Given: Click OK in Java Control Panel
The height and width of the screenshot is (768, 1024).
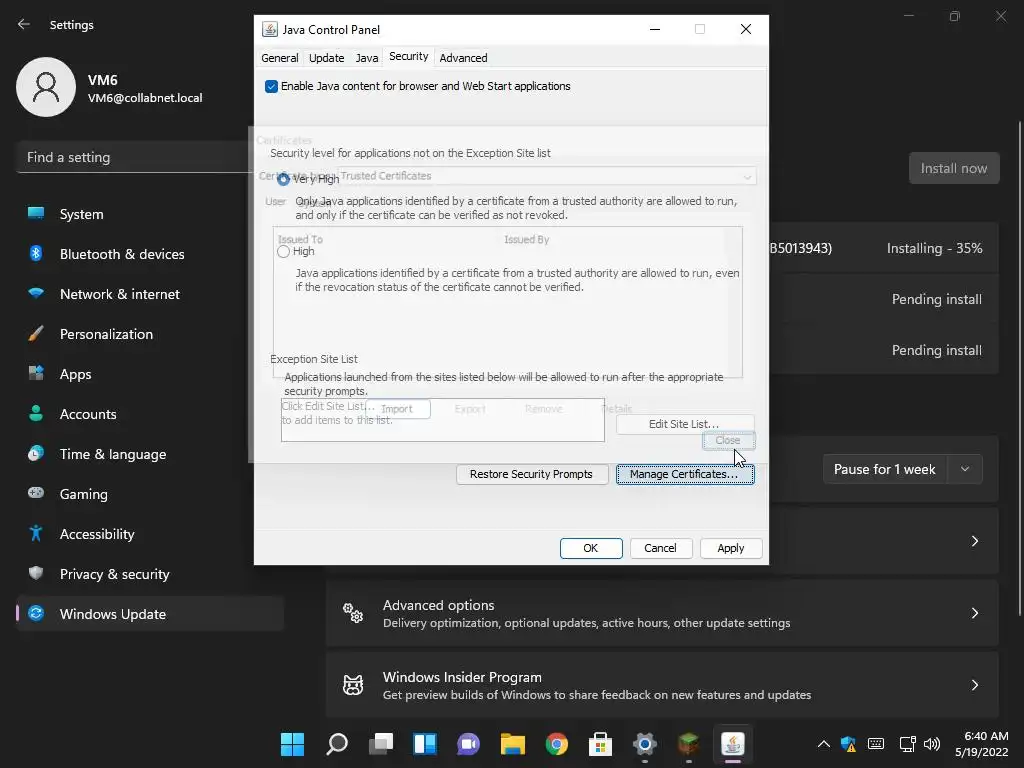Looking at the screenshot, I should point(591,548).
